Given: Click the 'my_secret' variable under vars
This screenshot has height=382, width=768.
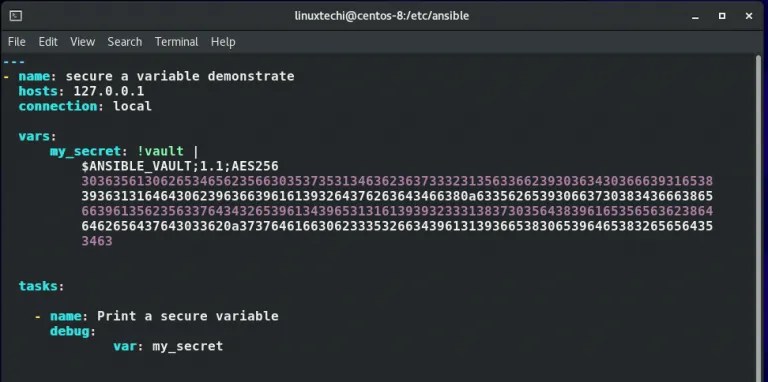Looking at the screenshot, I should click(x=85, y=151).
